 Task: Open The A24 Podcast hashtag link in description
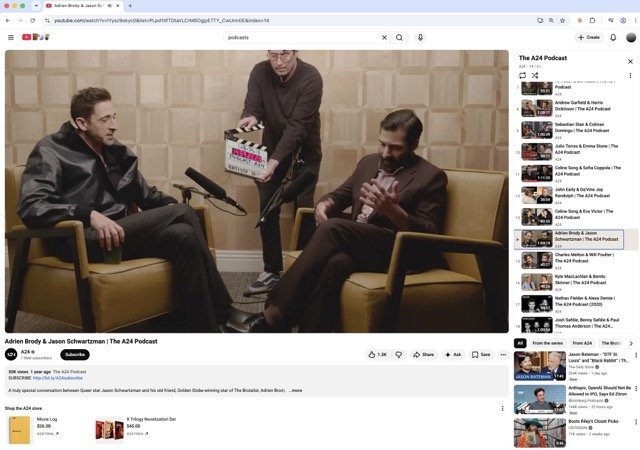pos(69,372)
